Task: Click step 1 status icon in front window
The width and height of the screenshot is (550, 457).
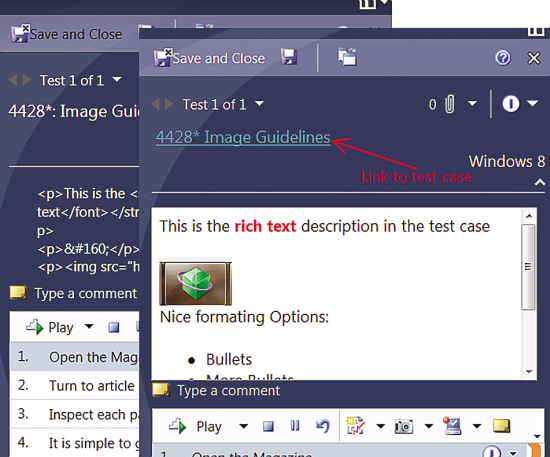Action: point(491,451)
